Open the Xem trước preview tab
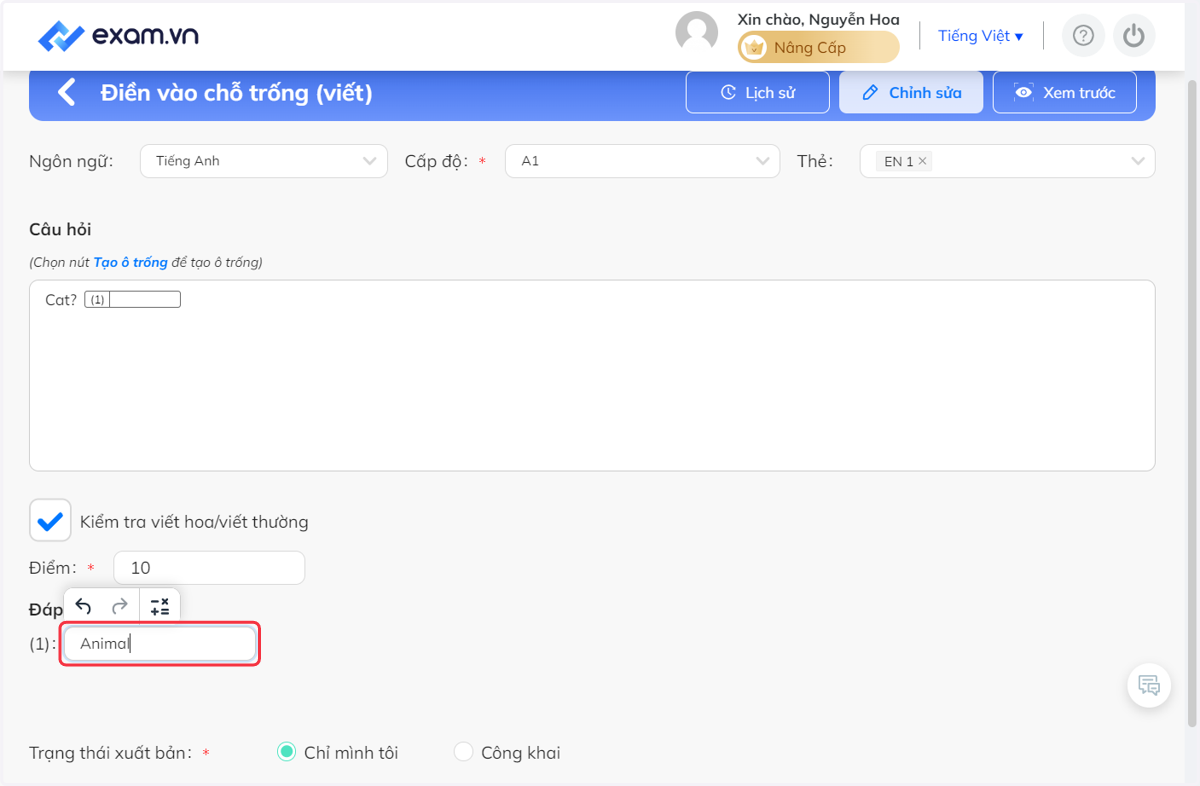The height and width of the screenshot is (786, 1200). click(1064, 92)
